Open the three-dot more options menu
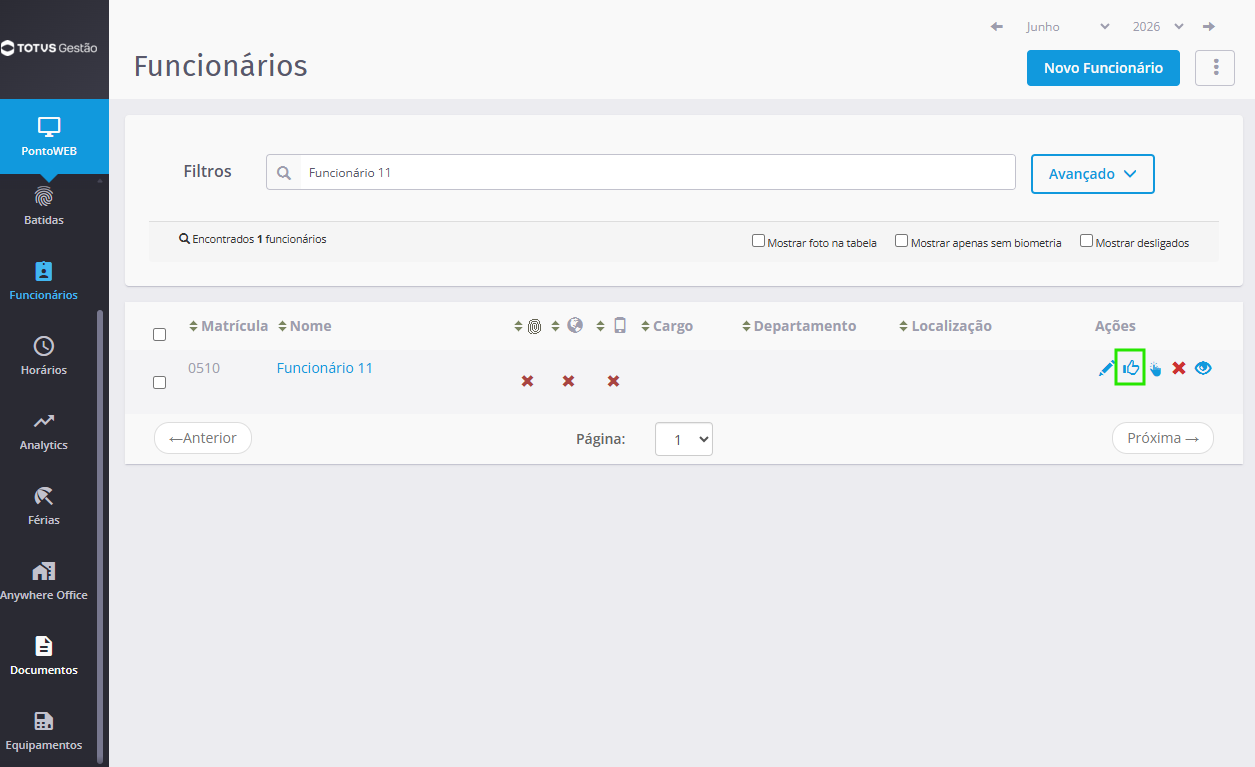 click(1215, 68)
